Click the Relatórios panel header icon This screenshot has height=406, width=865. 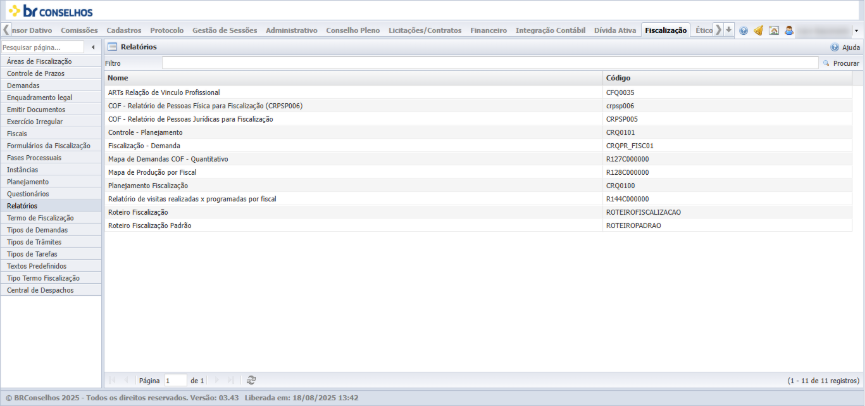112,47
